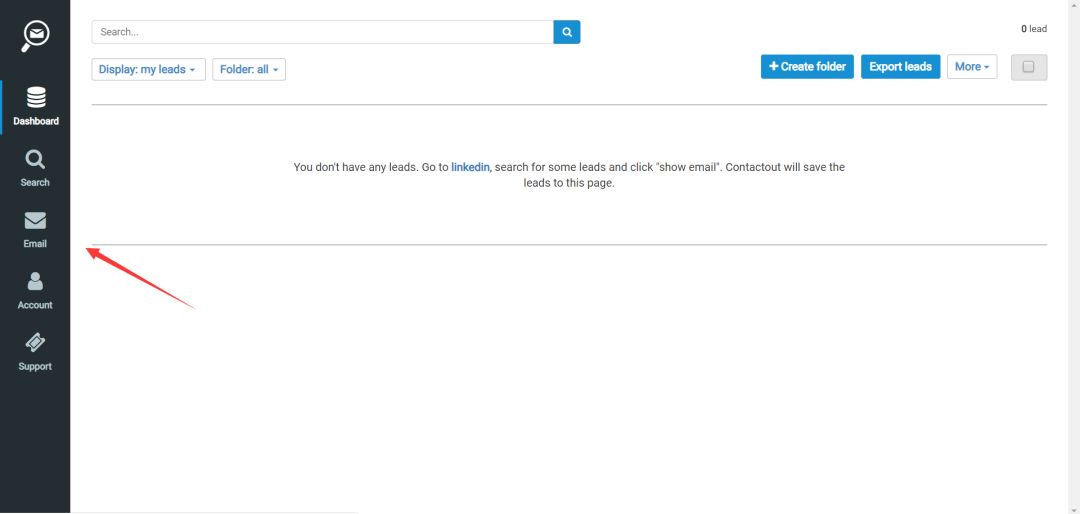Select the magnifier icon in the sidebar
1080x514 pixels.
pyautogui.click(x=35, y=160)
